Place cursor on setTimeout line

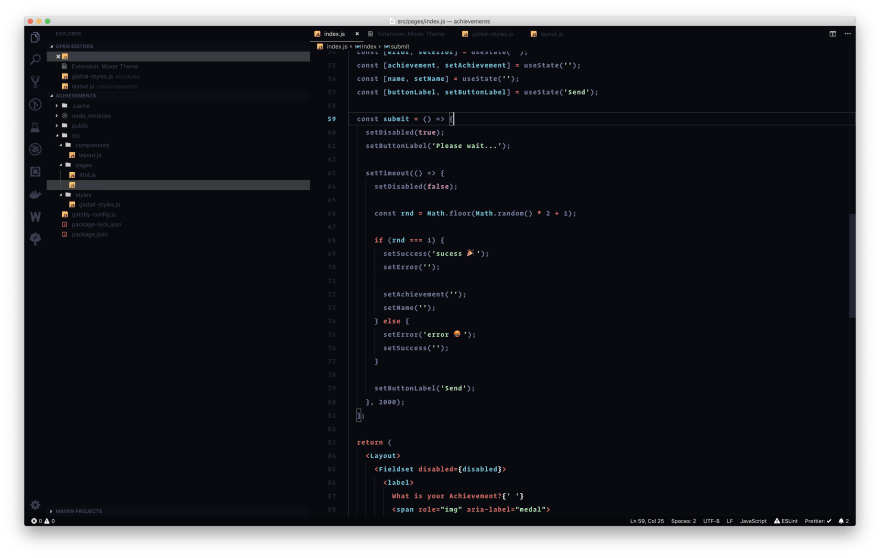405,173
